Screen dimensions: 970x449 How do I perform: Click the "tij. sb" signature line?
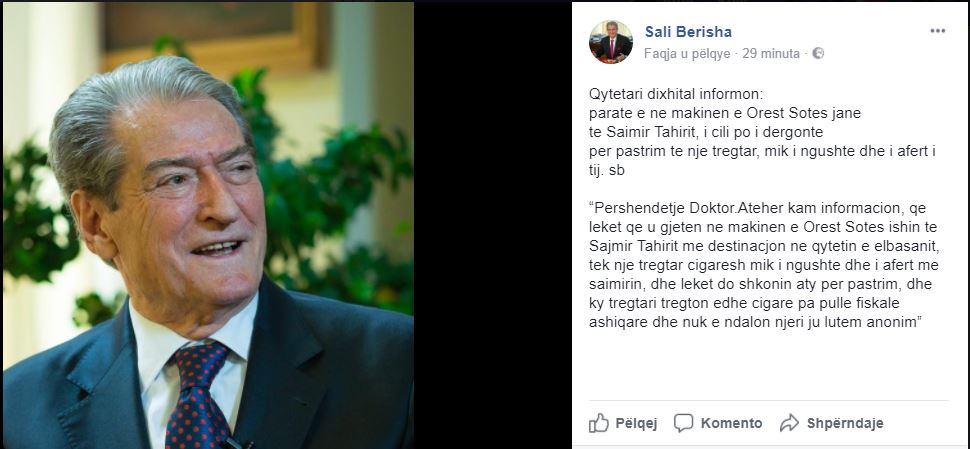coord(607,171)
